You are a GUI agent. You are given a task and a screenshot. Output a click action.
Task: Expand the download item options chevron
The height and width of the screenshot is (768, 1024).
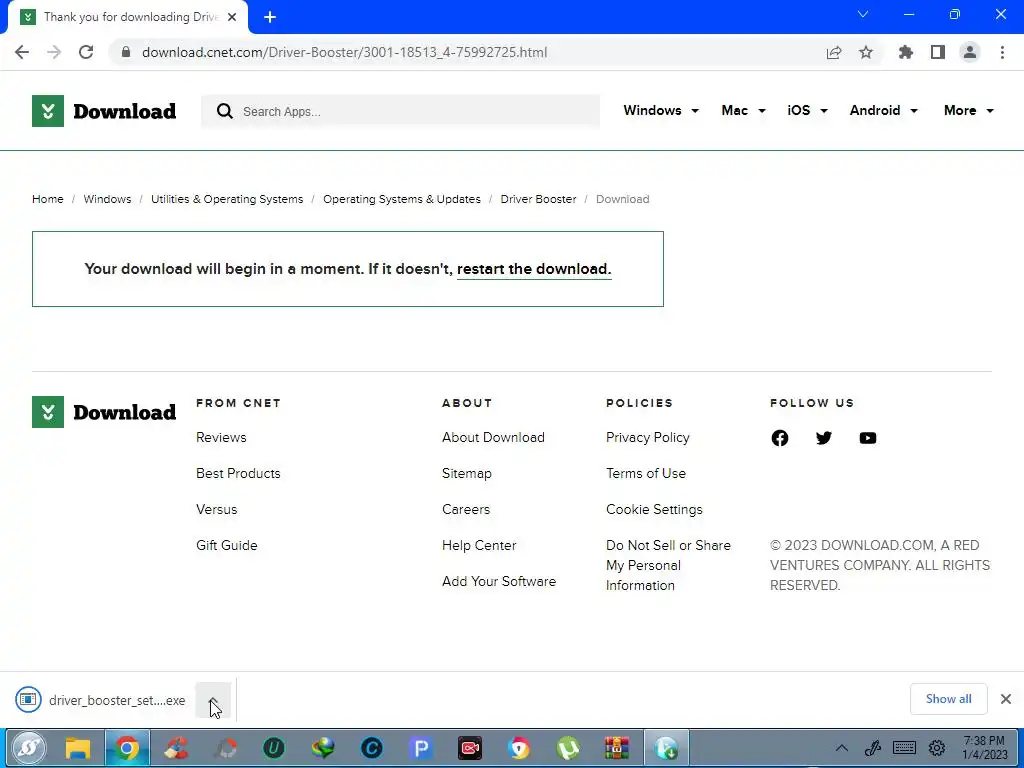[213, 700]
